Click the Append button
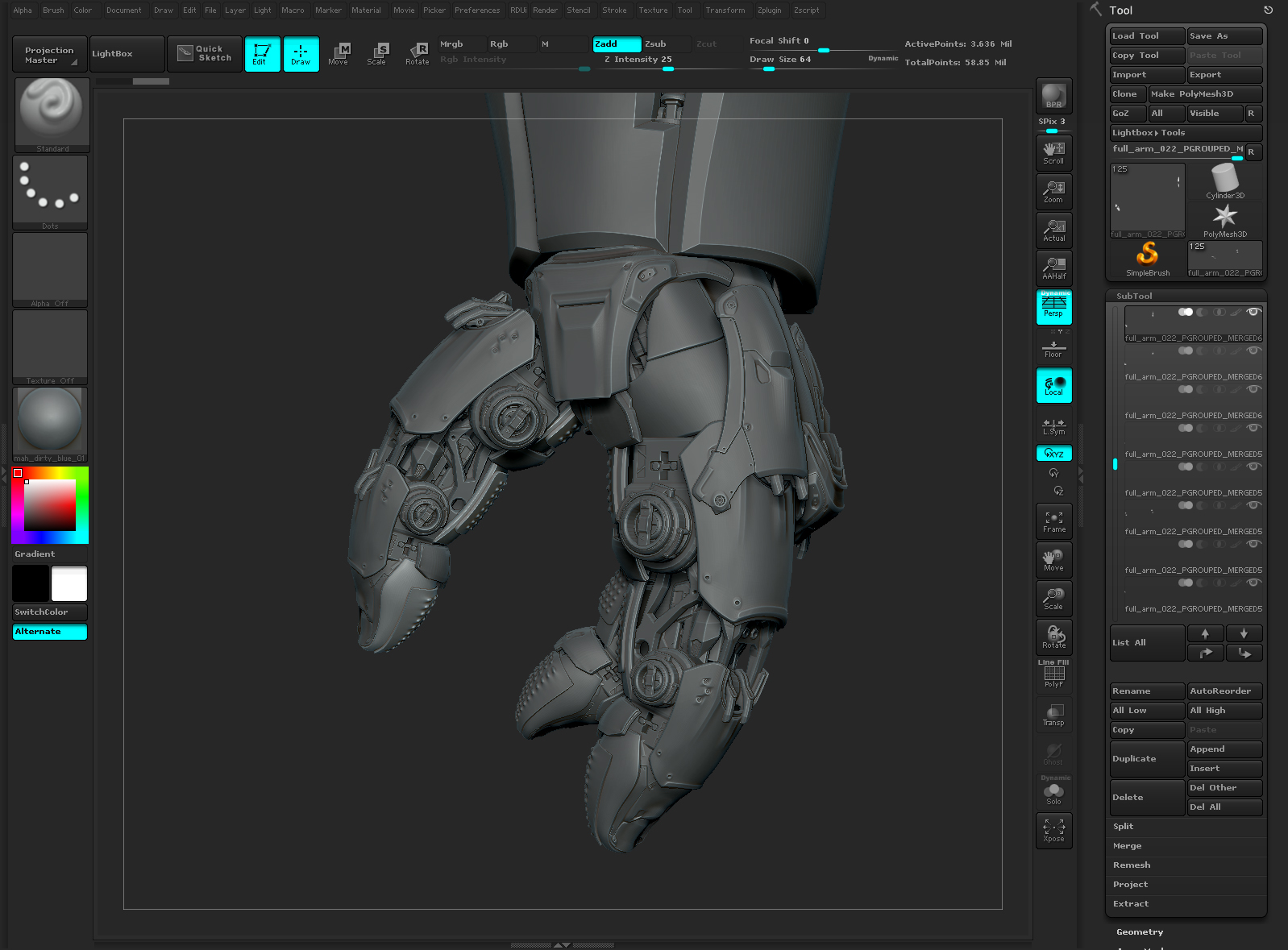This screenshot has width=1288, height=950. (1224, 749)
